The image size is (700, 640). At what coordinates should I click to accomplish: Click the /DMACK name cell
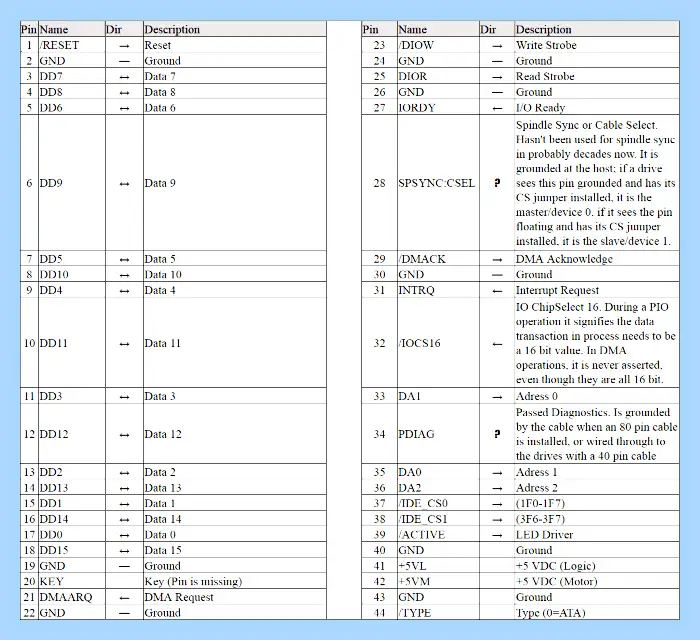438,259
